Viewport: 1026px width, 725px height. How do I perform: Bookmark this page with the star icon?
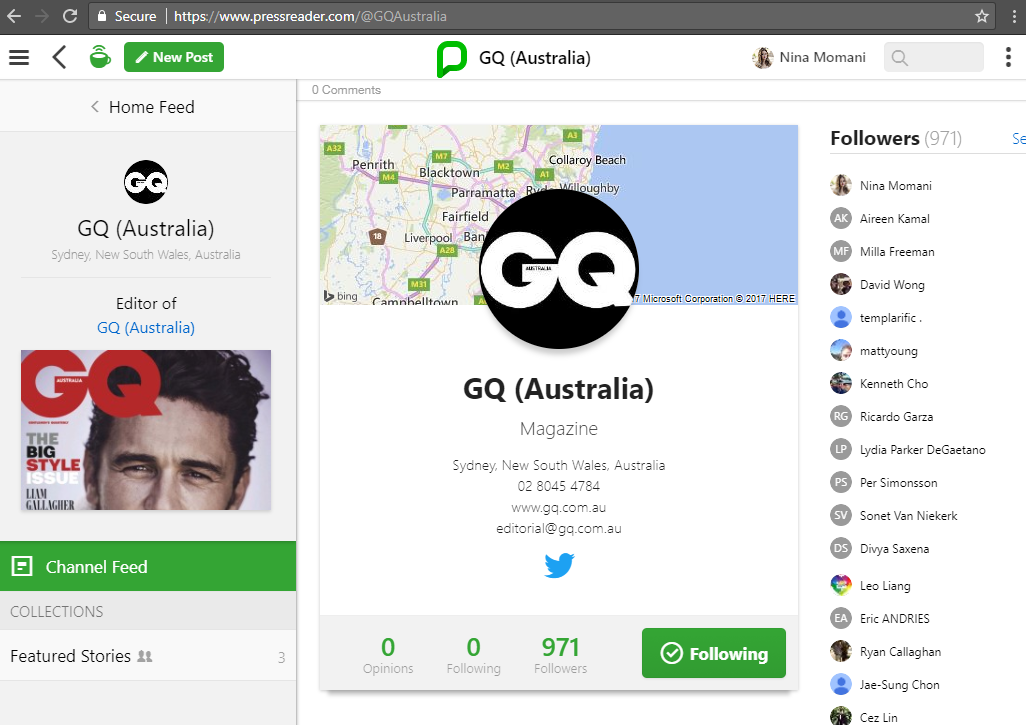982,16
